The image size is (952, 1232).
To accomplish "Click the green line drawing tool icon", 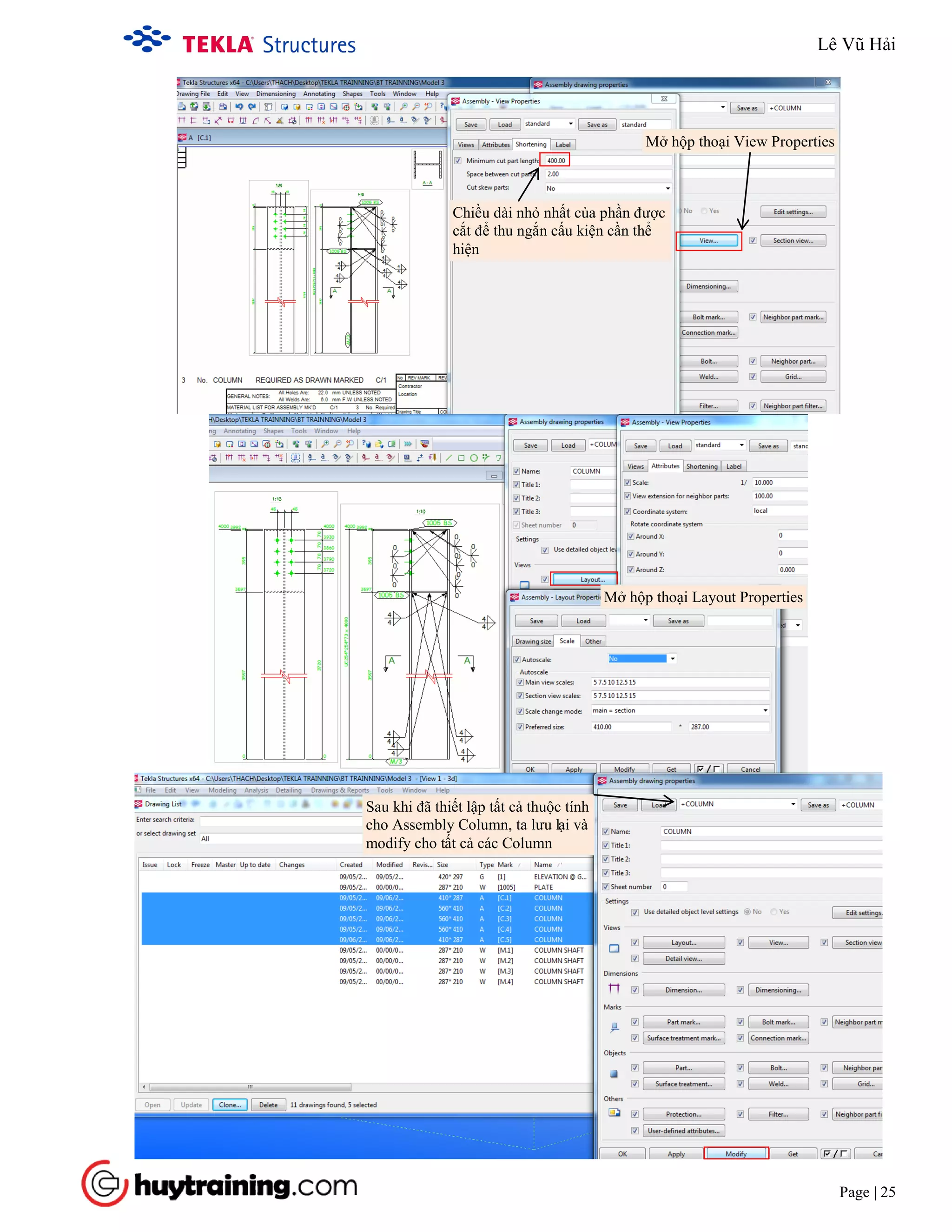I will tap(449, 458).
